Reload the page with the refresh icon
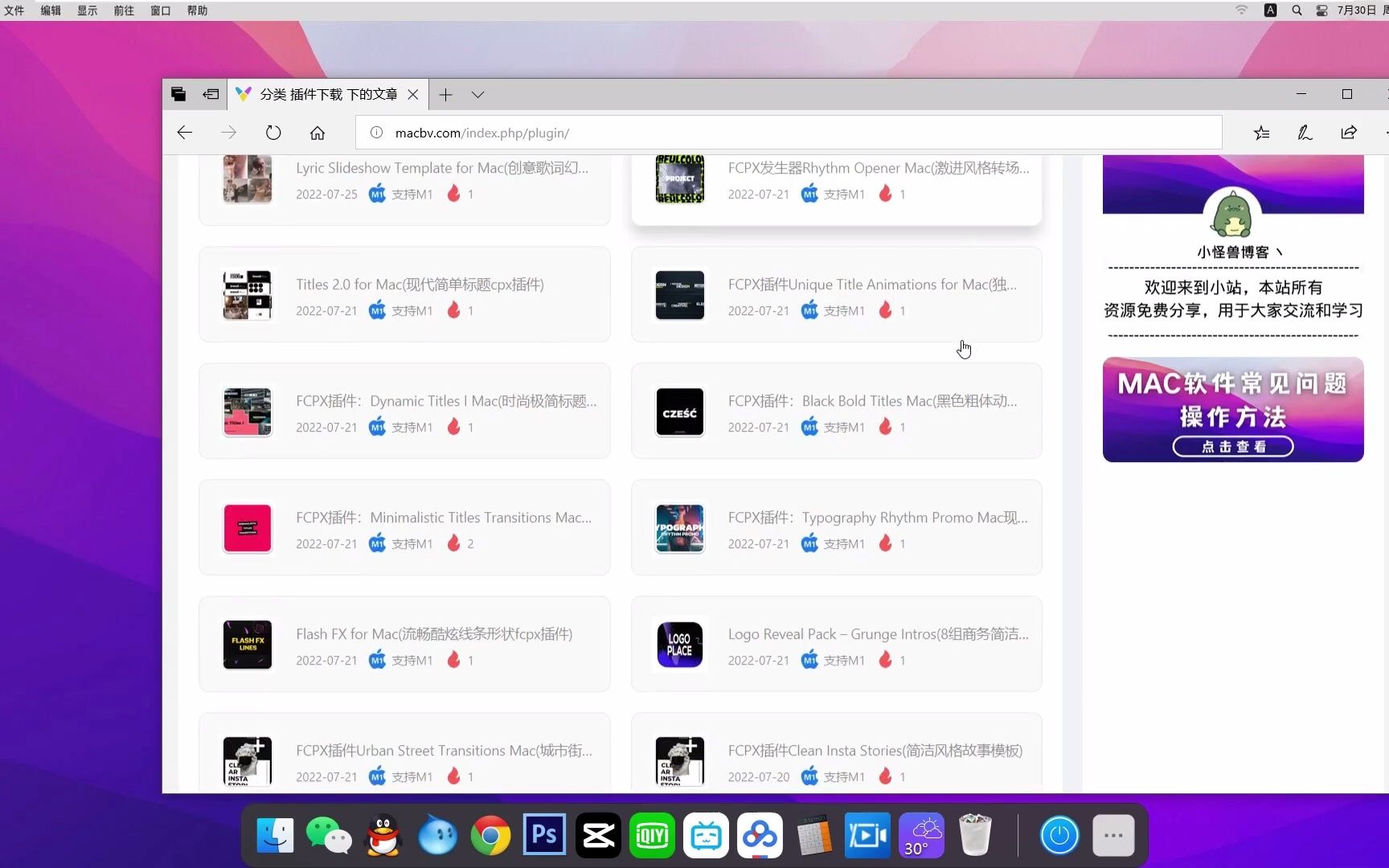This screenshot has height=868, width=1389. (273, 133)
